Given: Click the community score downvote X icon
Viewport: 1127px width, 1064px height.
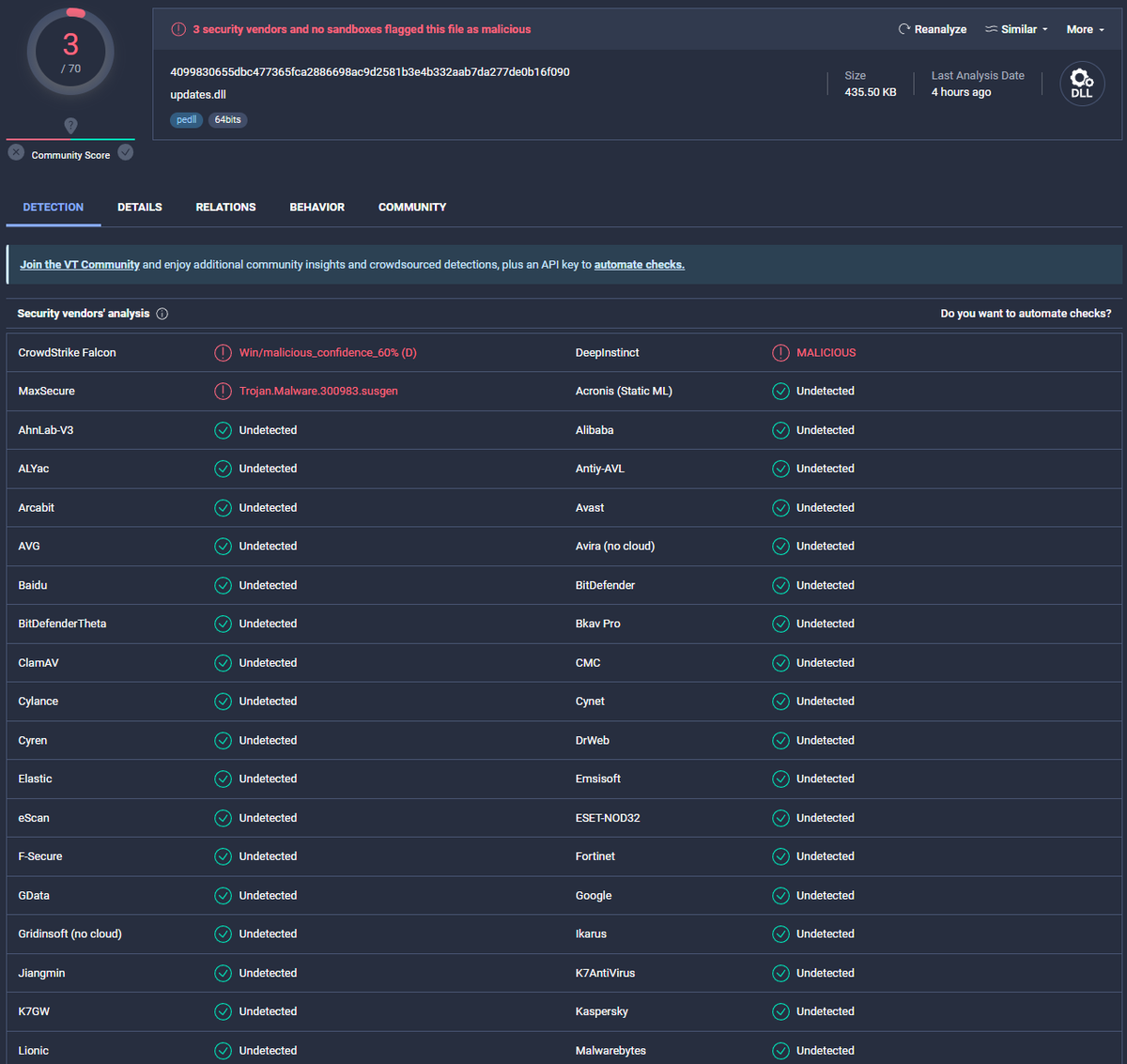Looking at the screenshot, I should (16, 152).
